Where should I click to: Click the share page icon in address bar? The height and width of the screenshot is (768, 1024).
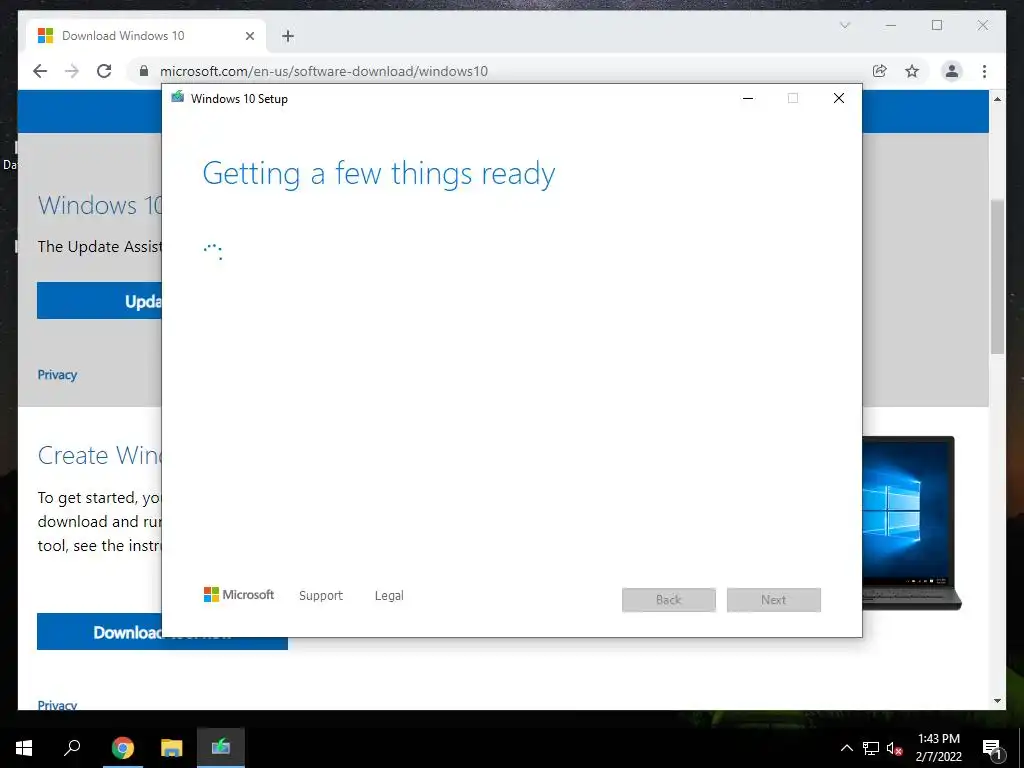880,71
